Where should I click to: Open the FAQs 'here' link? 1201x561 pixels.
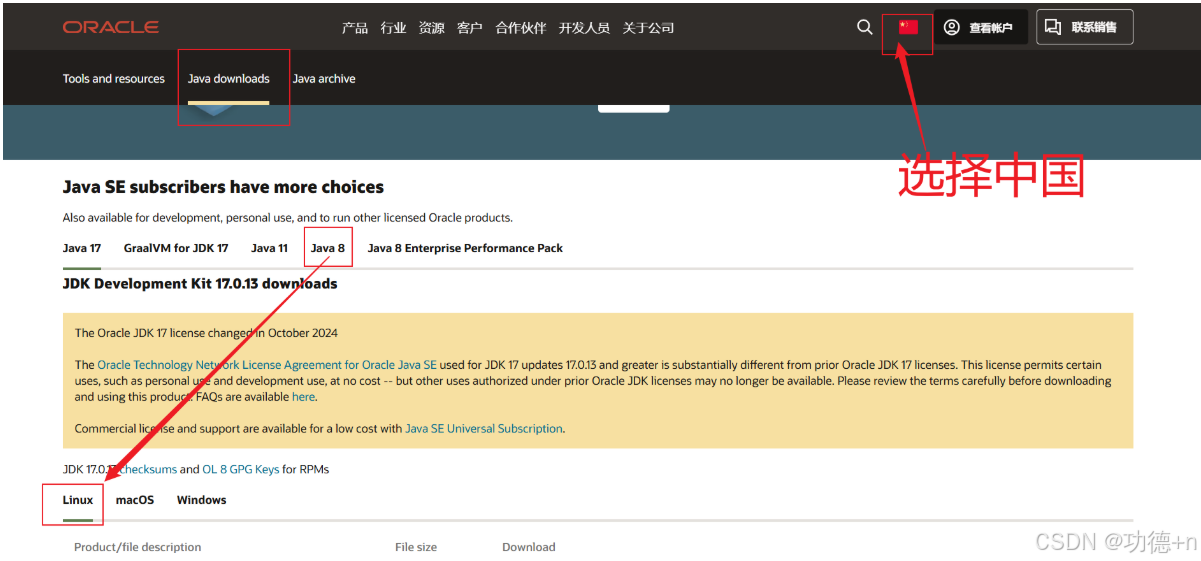click(304, 397)
